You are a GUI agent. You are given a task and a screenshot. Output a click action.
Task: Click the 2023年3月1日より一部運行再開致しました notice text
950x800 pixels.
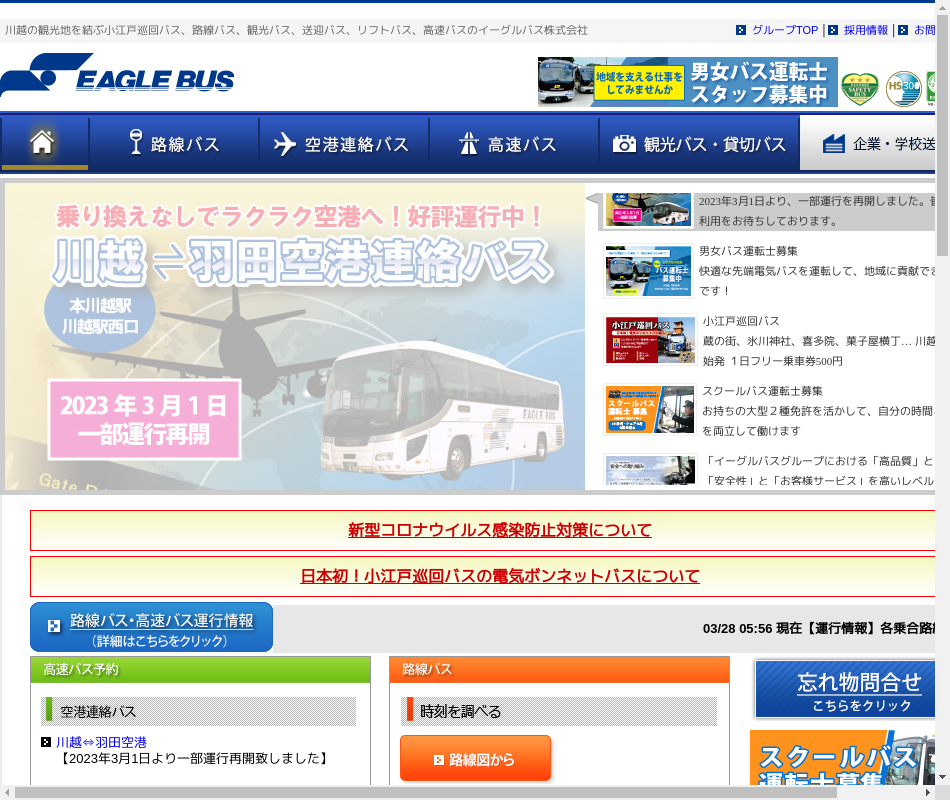194,758
